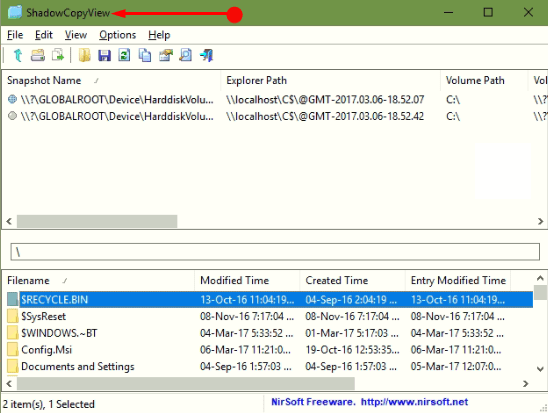The height and width of the screenshot is (413, 548).
Task: Click the Save floppy disk icon
Action: click(x=104, y=55)
